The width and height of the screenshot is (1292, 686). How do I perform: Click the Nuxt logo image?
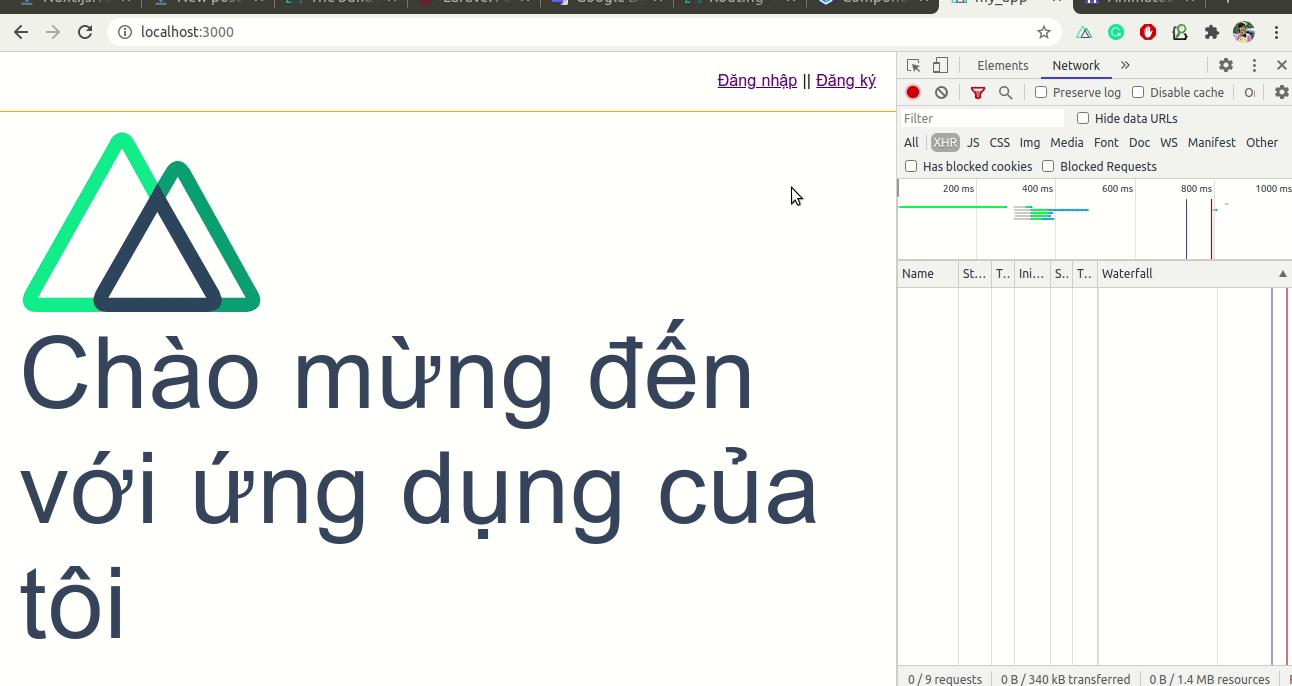(141, 222)
